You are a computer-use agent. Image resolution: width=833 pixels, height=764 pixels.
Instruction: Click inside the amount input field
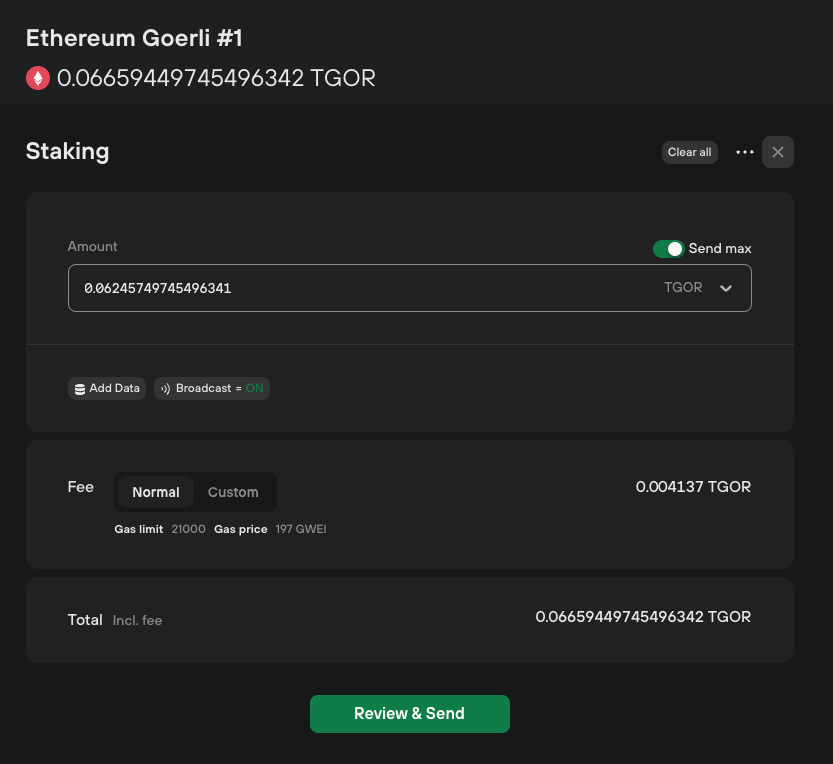[300, 288]
